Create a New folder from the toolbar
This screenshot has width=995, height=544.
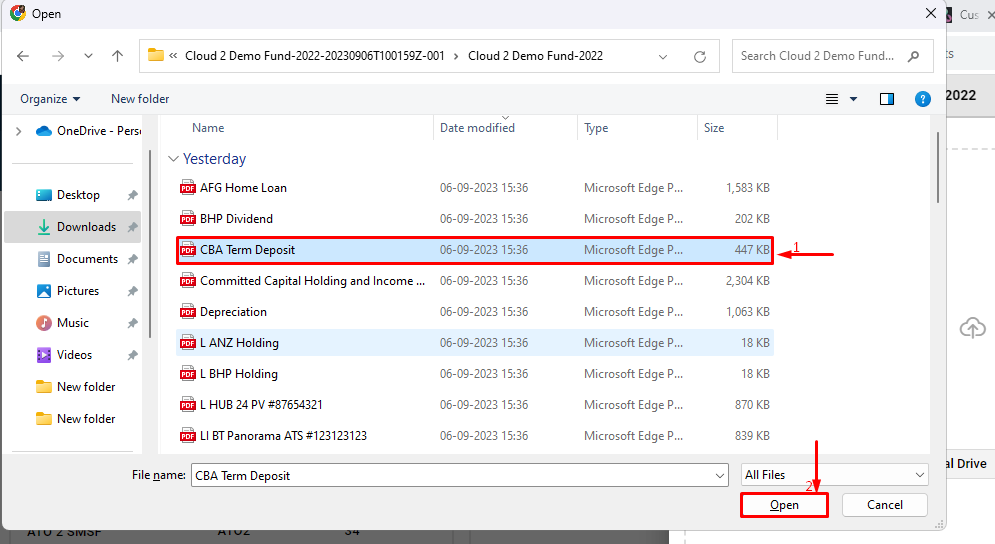[140, 99]
